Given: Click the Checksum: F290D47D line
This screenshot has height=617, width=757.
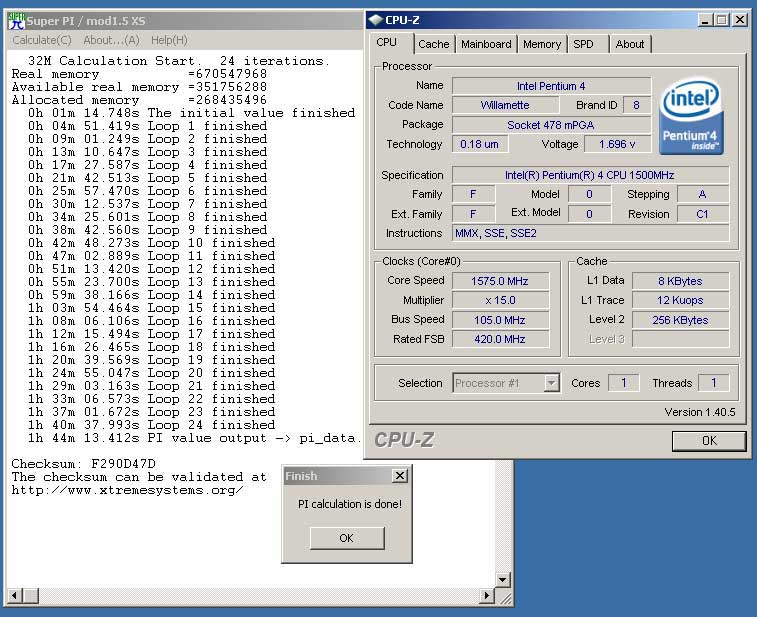Looking at the screenshot, I should [x=84, y=464].
